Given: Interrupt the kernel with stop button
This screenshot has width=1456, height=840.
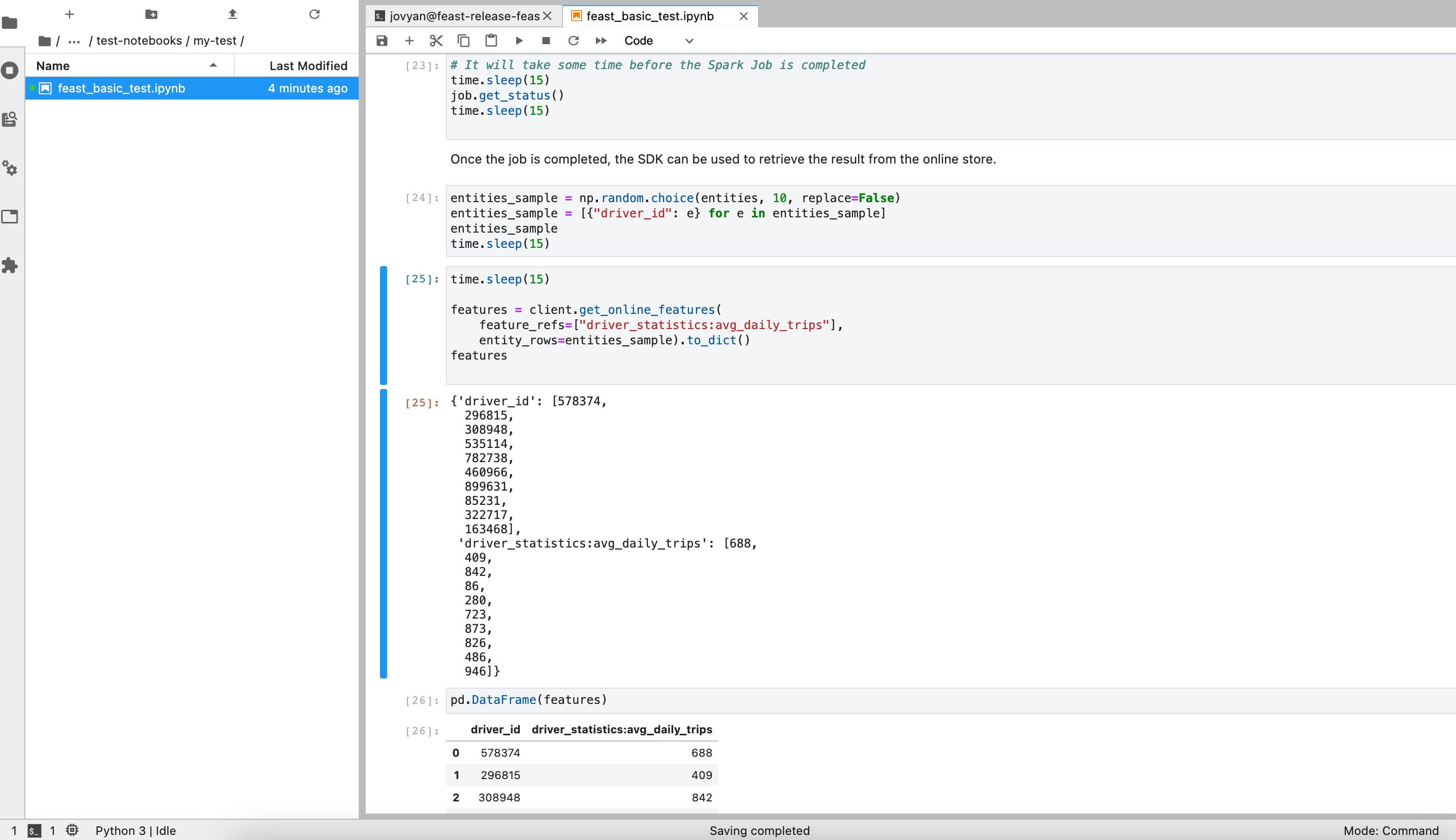Looking at the screenshot, I should (546, 41).
